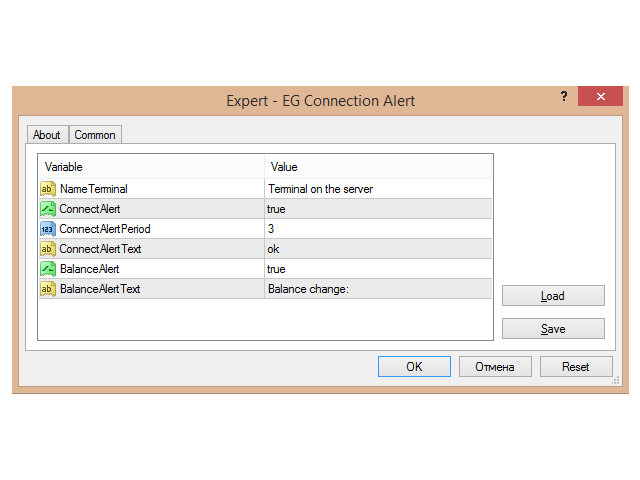Close the Expert dialog window

click(600, 96)
